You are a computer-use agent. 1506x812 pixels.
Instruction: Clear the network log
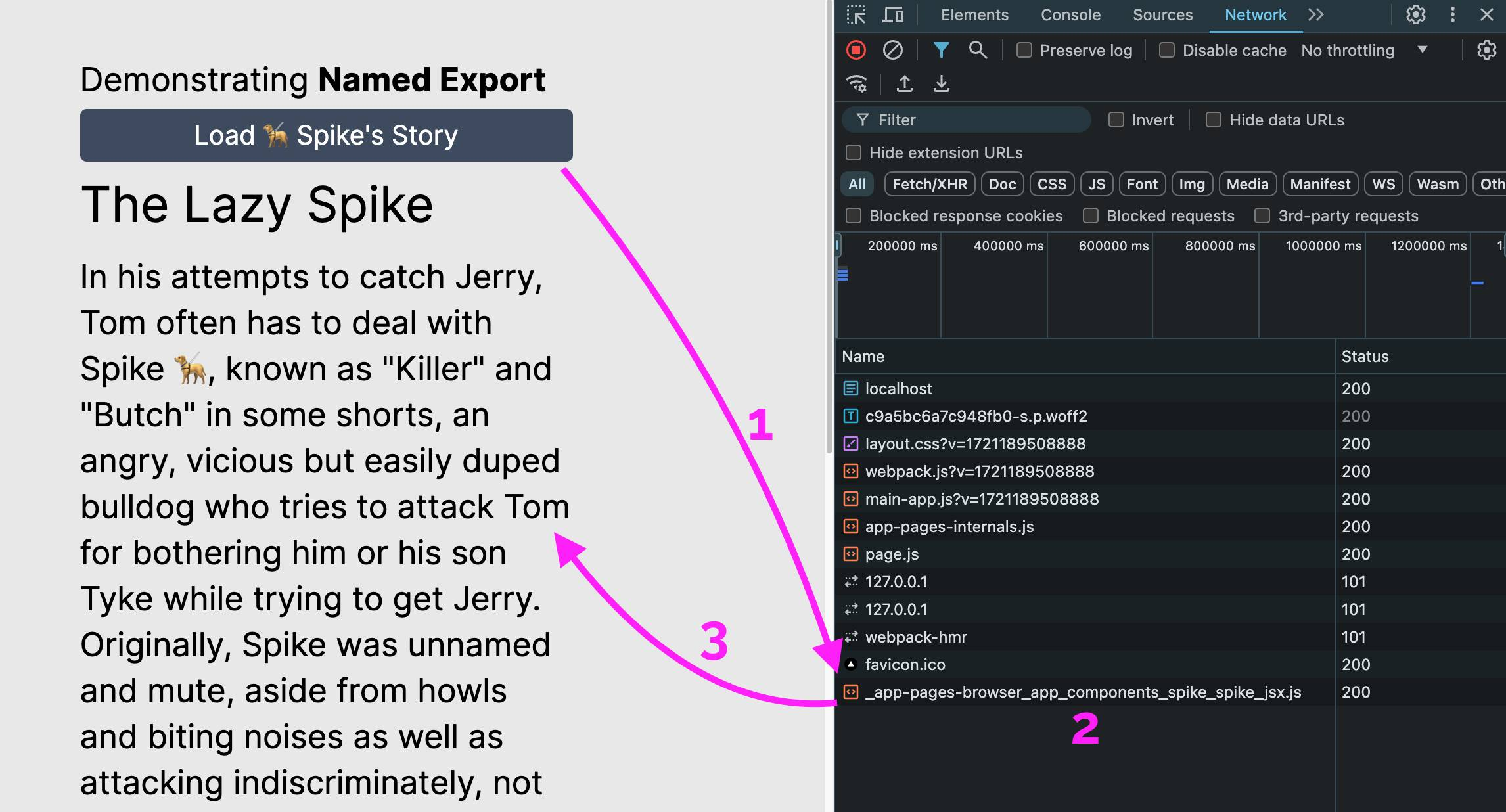pyautogui.click(x=892, y=50)
